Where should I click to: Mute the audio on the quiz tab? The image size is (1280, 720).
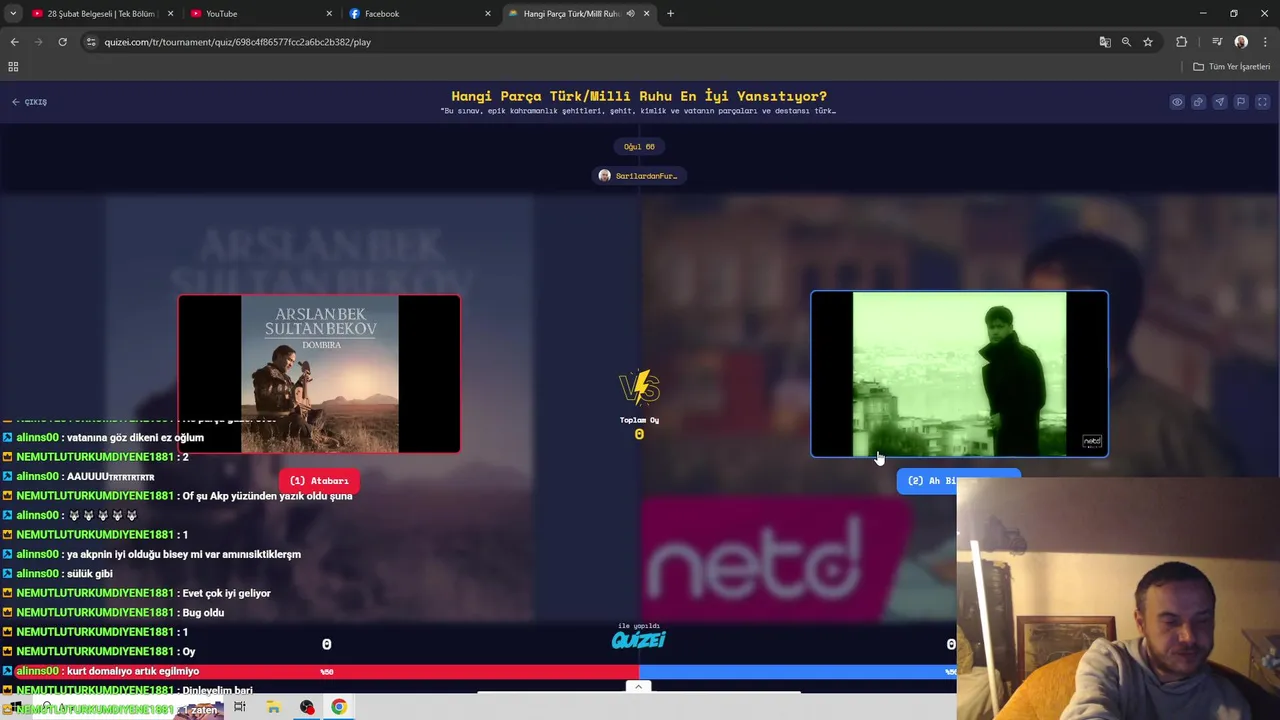pos(630,14)
